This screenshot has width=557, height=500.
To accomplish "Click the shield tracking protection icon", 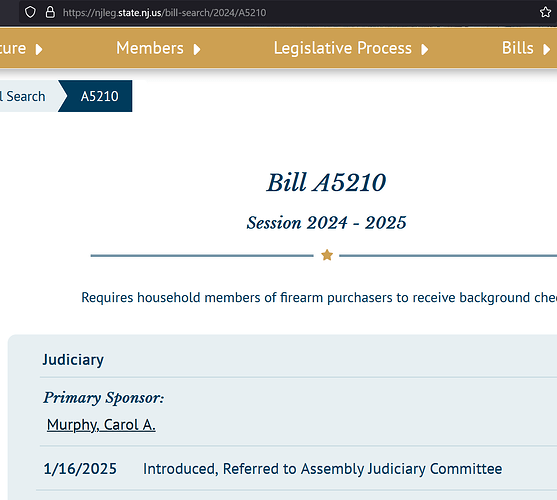I will (30, 12).
